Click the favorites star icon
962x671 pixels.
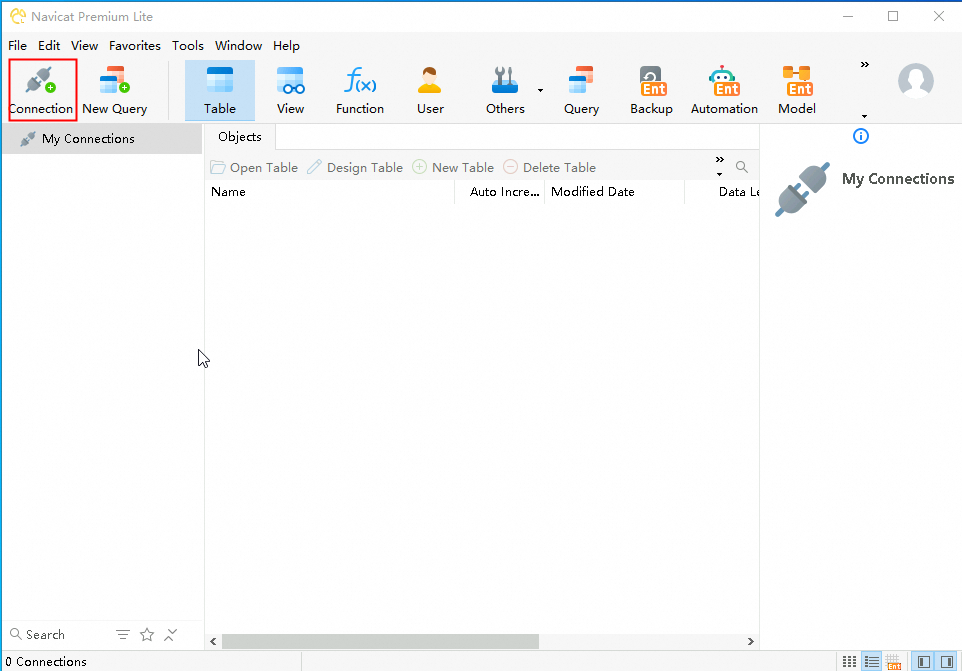[147, 635]
